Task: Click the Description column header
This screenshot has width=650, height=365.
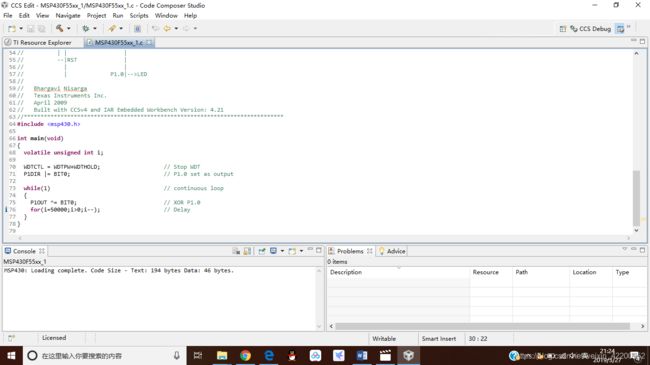Action: tap(346, 272)
